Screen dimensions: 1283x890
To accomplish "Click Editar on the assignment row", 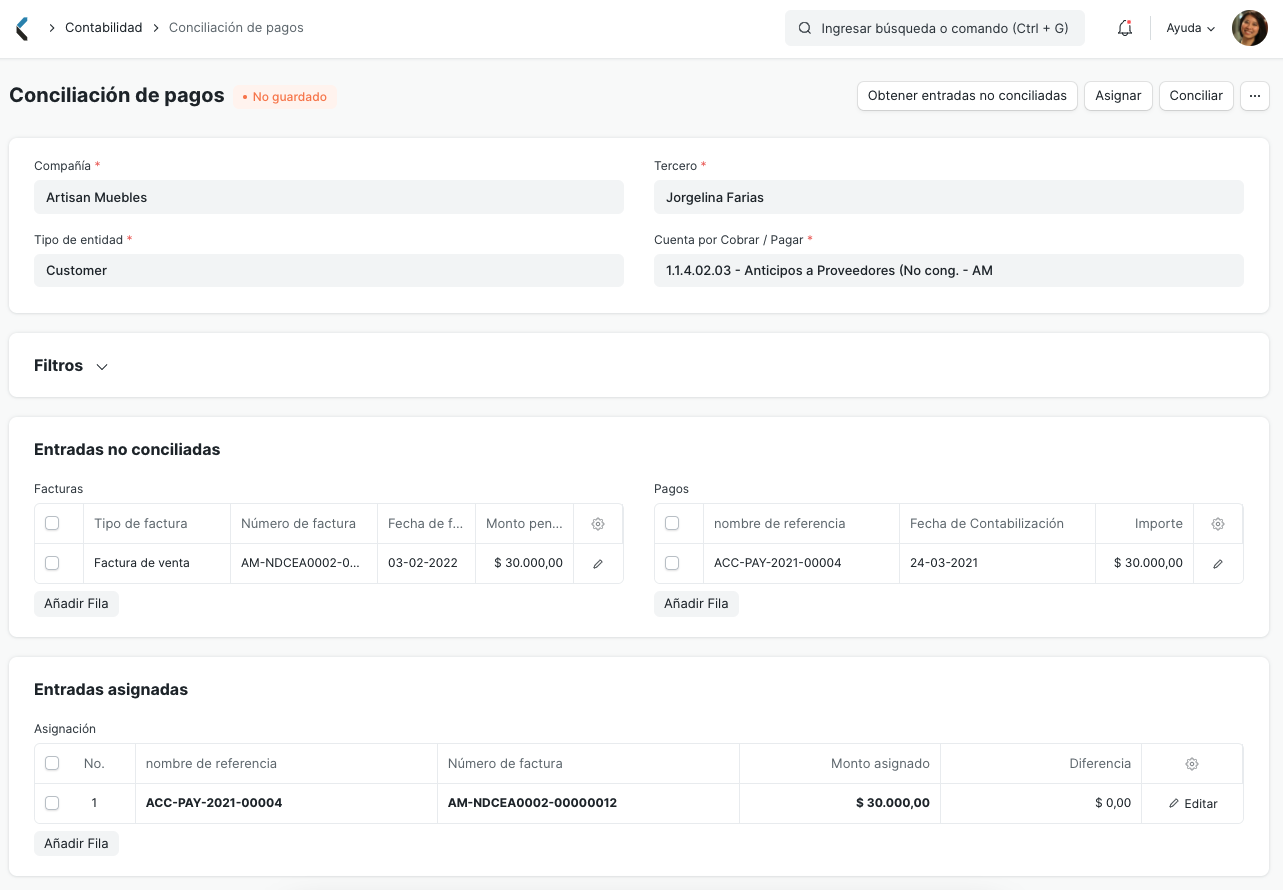I will [x=1193, y=804].
